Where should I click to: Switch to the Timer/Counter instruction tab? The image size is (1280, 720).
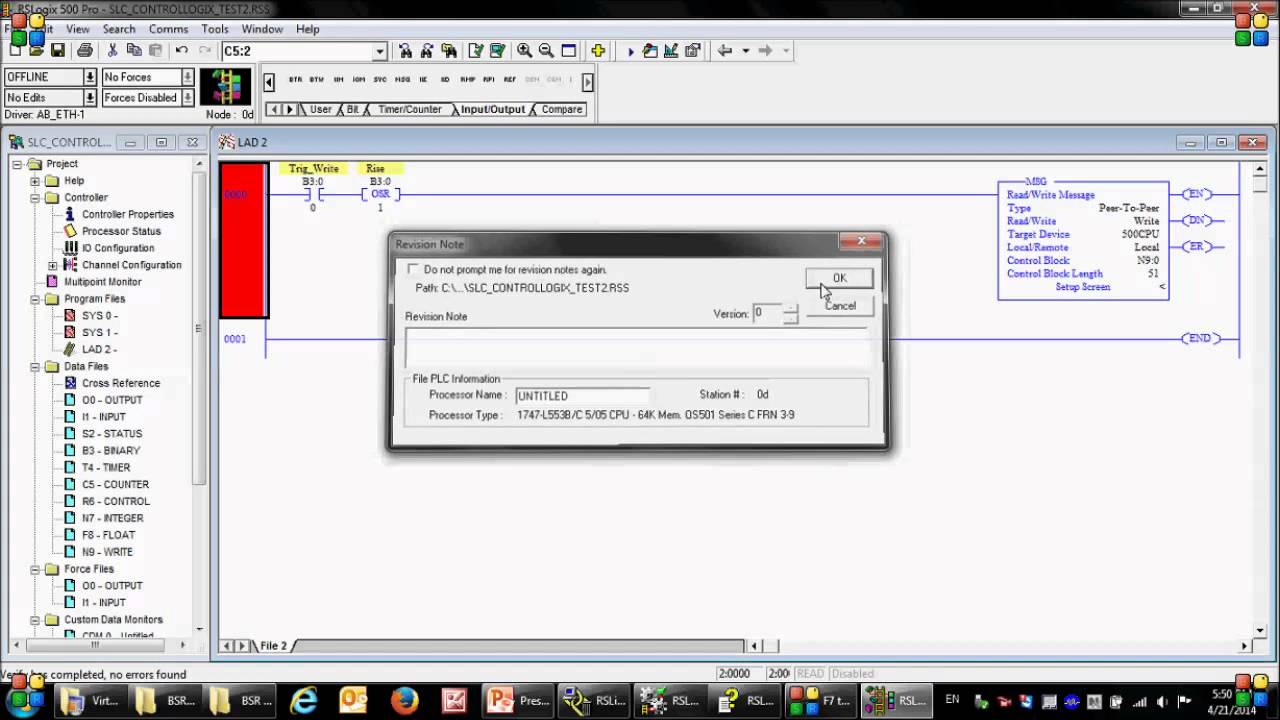point(409,109)
